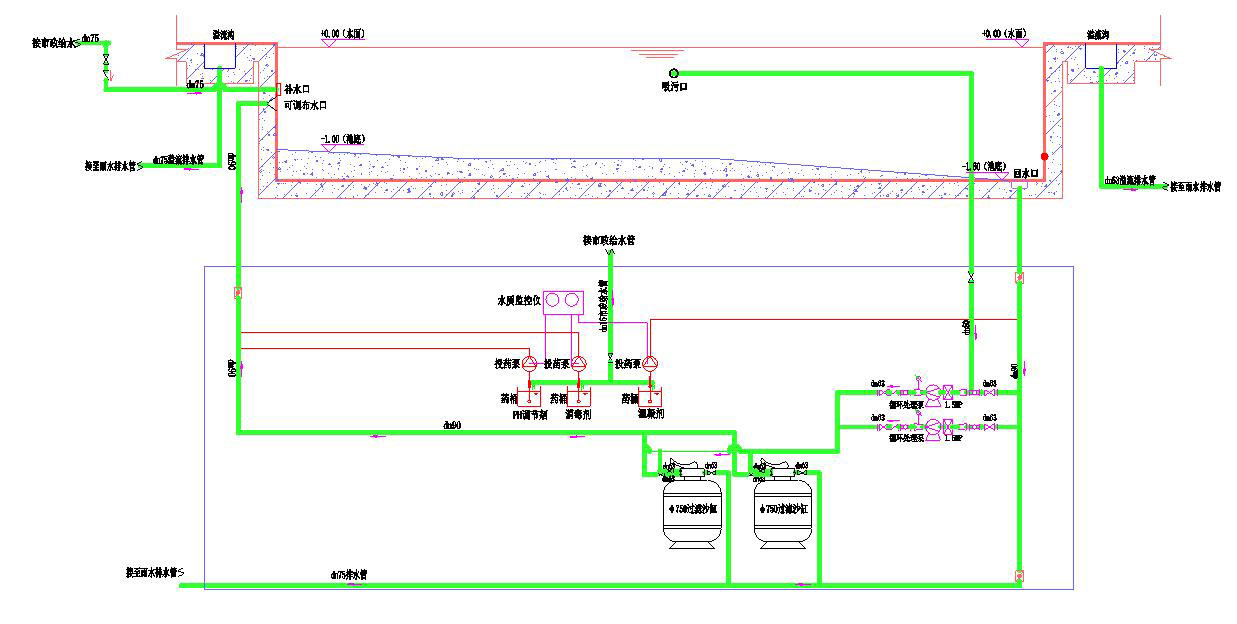Image resolution: width=1237 pixels, height=624 pixels.
Task: Click the 混凝剂 chemical tank
Action: coord(651,397)
